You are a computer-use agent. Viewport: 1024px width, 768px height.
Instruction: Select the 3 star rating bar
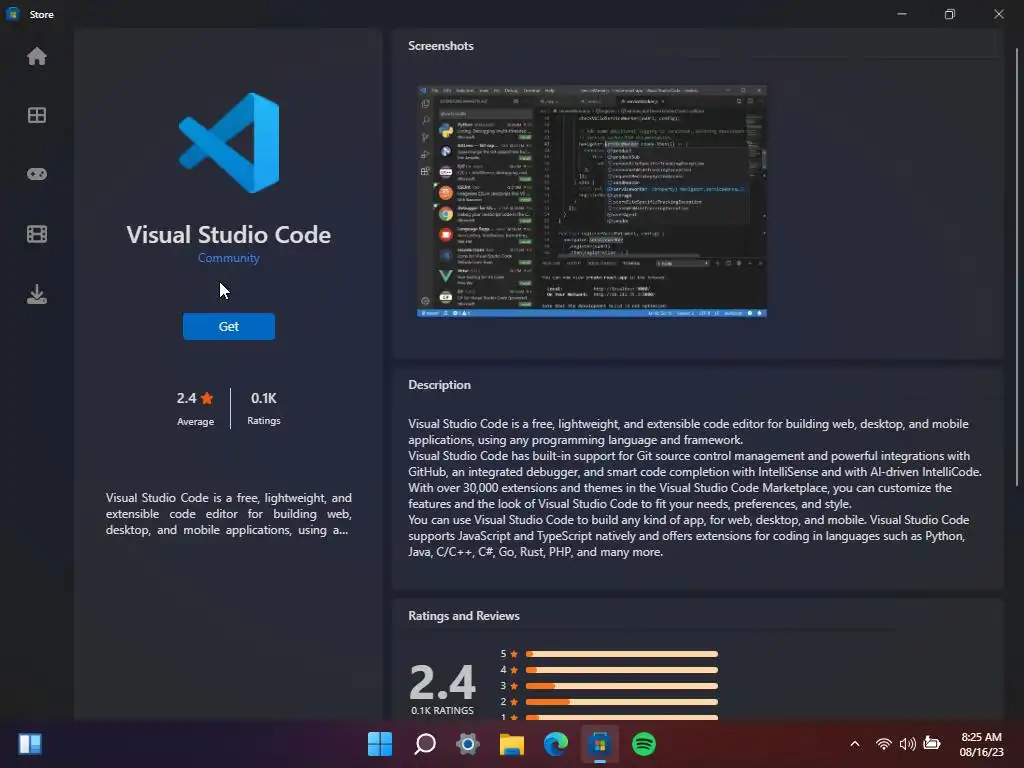click(622, 686)
